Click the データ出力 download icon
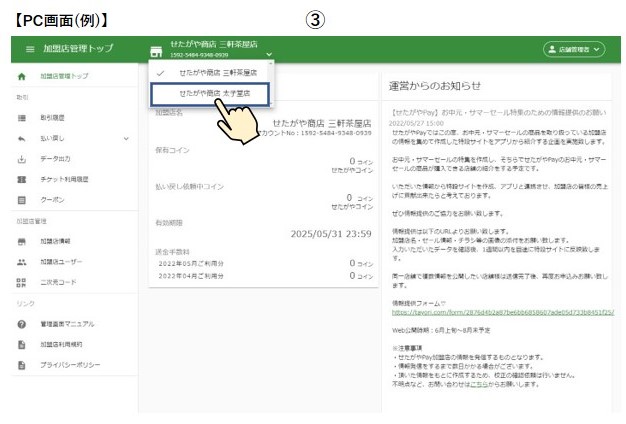 (22, 159)
